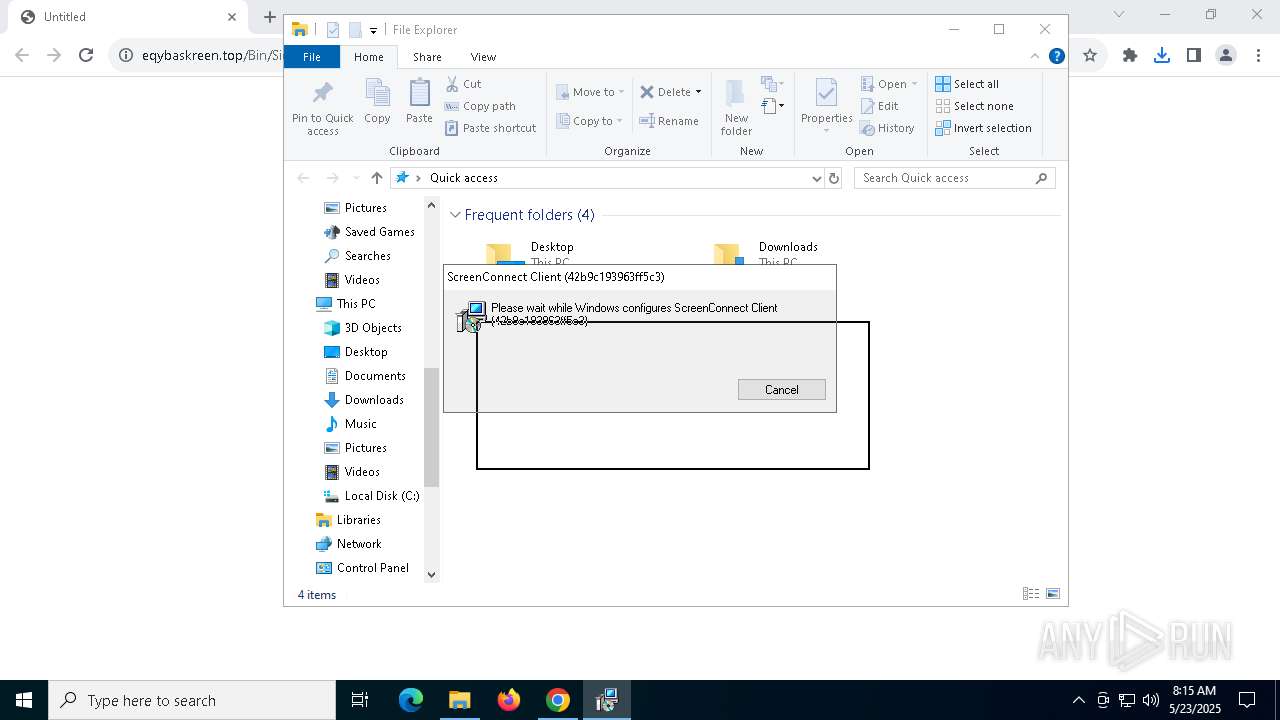Viewport: 1280px width, 720px height.
Task: Show hidden system tray icons
Action: [x=1078, y=700]
